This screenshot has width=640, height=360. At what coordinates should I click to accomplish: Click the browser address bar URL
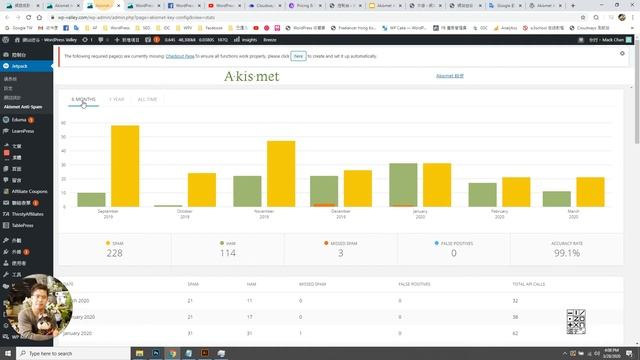[136, 18]
